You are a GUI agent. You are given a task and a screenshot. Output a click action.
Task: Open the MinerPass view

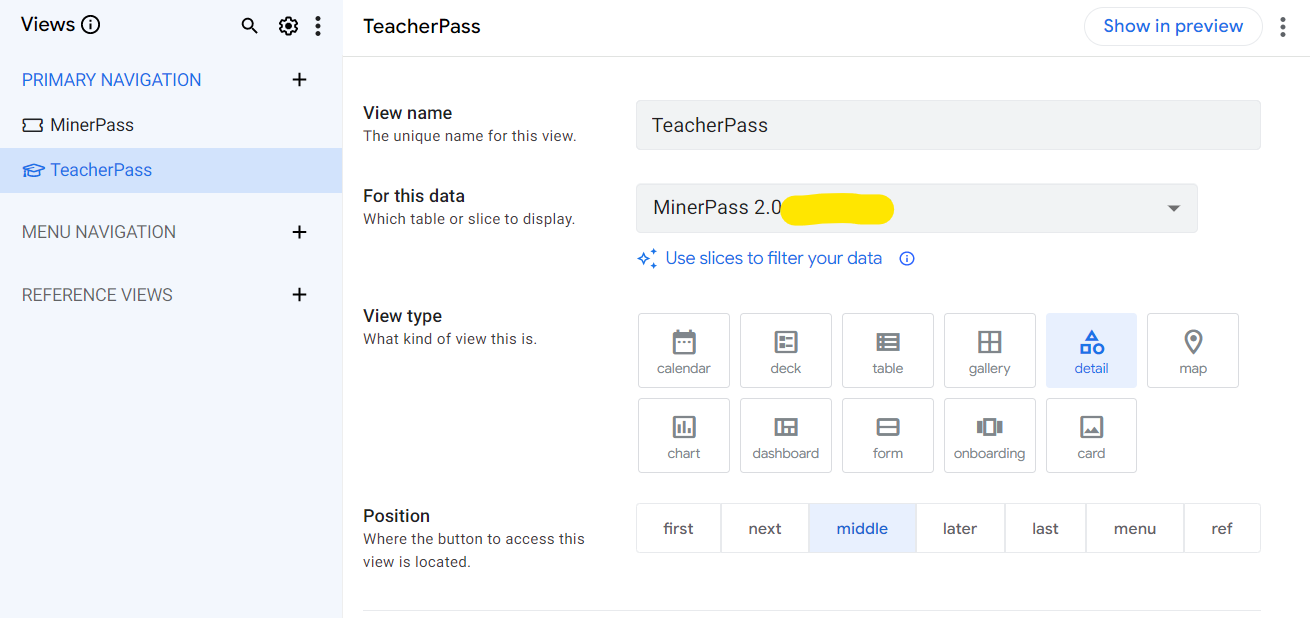coord(92,125)
